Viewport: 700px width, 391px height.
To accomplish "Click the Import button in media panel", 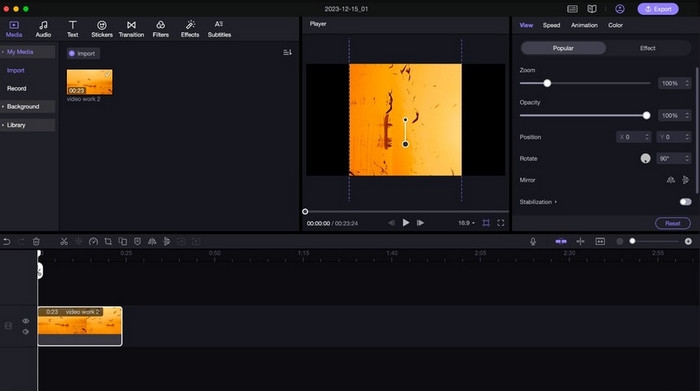I will tap(83, 54).
